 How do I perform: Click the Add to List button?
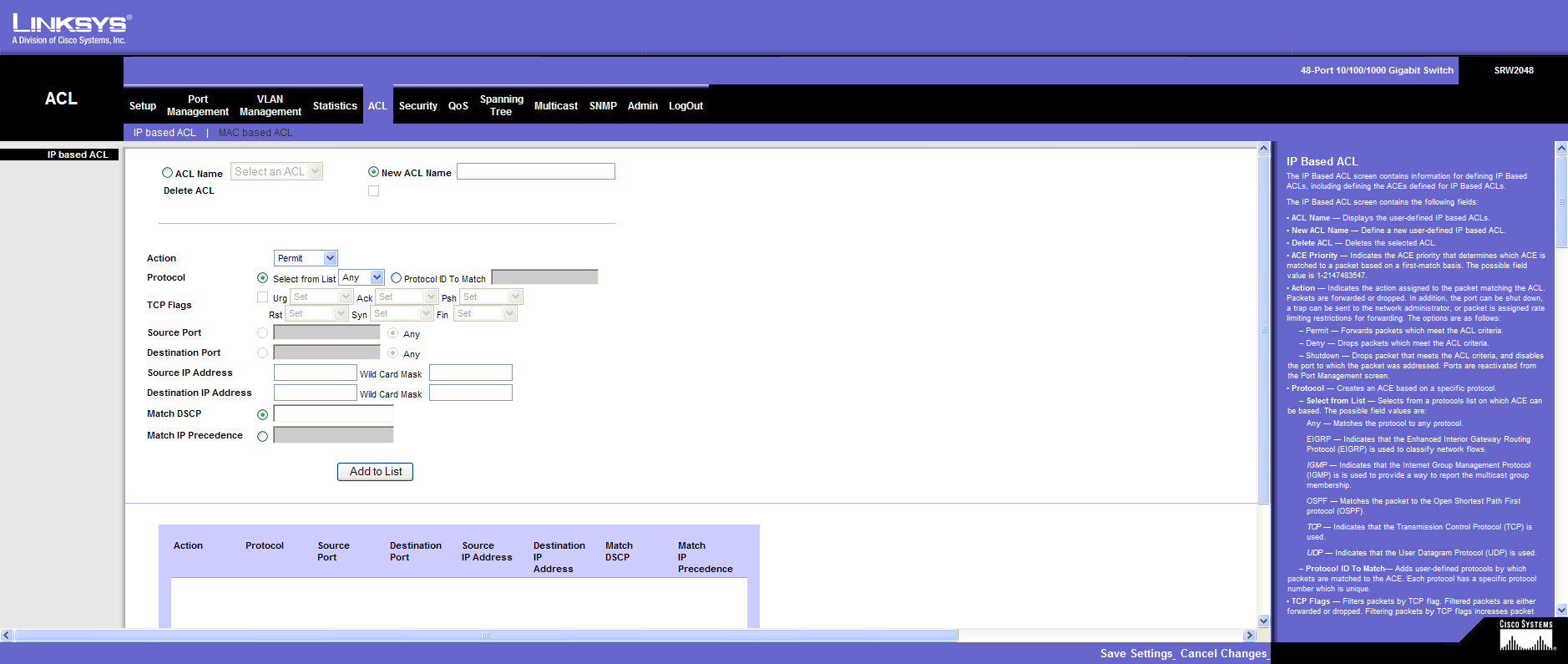click(375, 472)
